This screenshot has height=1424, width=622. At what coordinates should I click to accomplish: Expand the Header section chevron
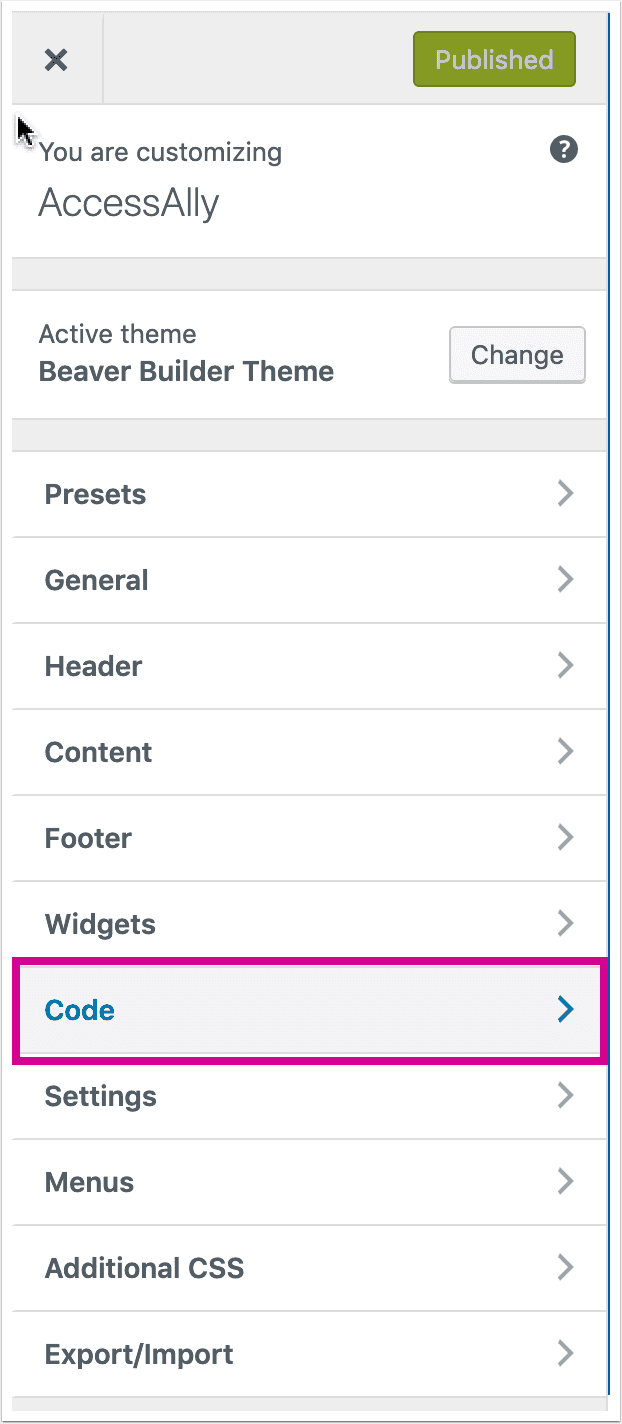(x=565, y=666)
